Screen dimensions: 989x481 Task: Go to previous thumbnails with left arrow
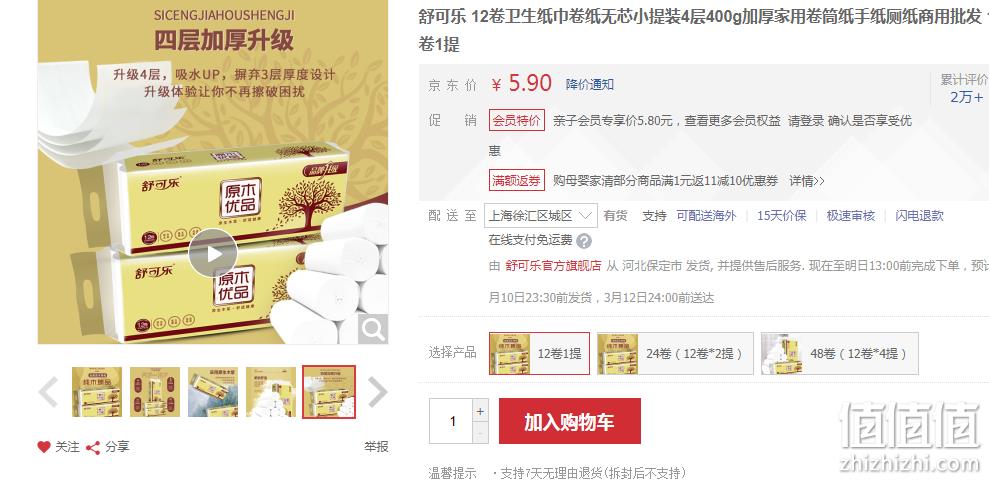[x=49, y=392]
